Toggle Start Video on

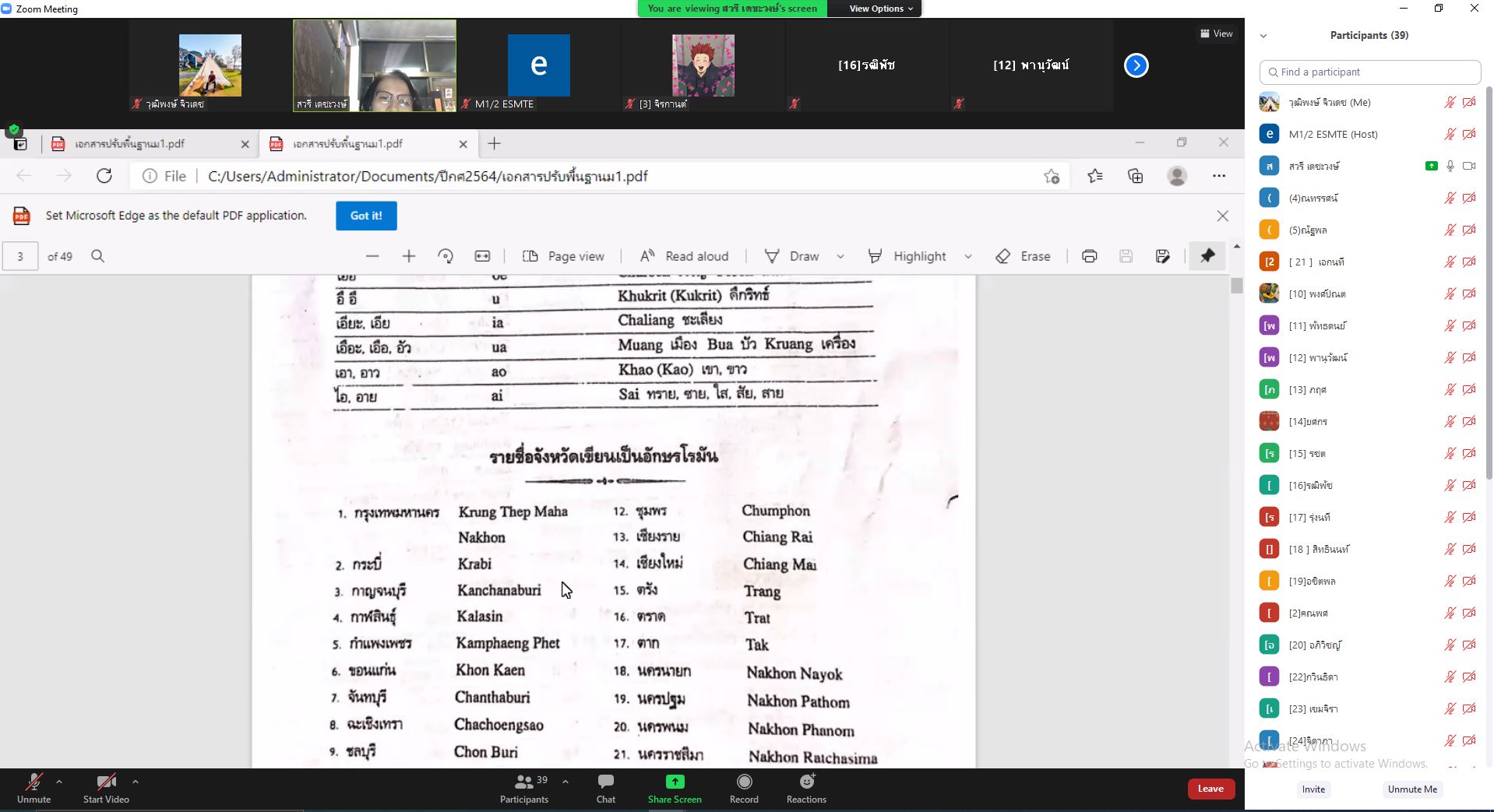pos(106,782)
